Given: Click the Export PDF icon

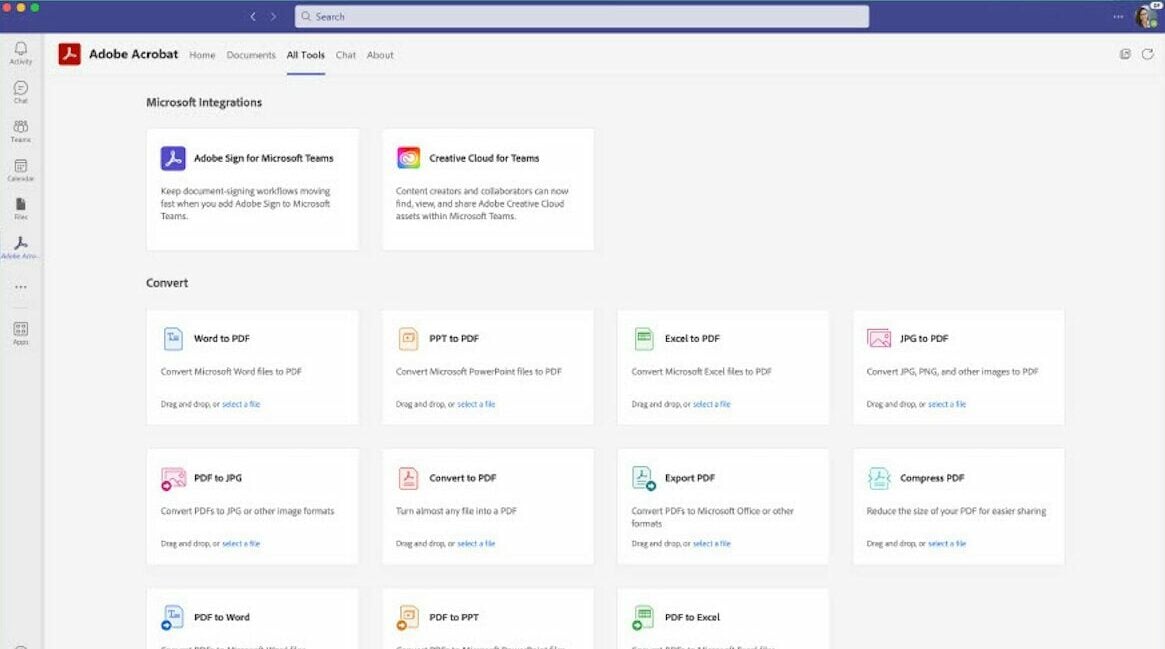Looking at the screenshot, I should [x=643, y=478].
